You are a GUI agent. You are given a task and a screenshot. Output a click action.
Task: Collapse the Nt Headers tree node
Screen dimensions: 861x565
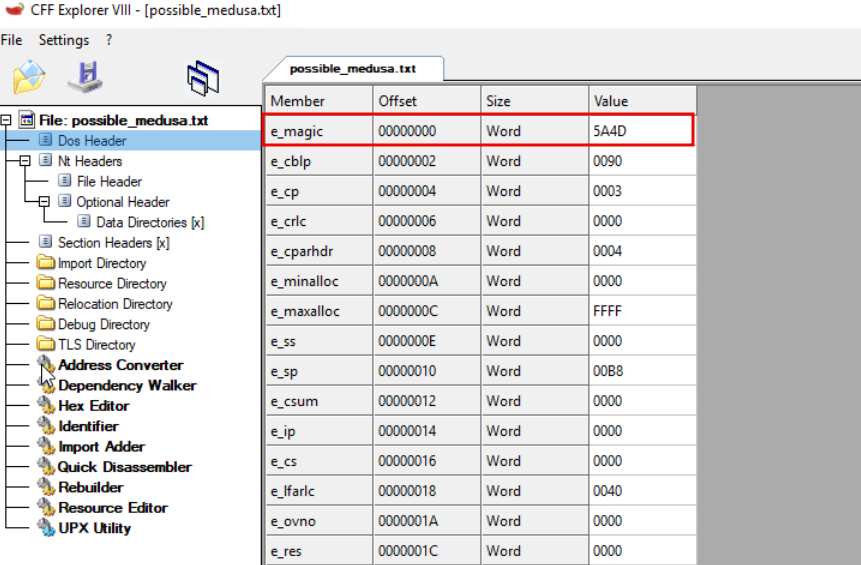click(25, 161)
